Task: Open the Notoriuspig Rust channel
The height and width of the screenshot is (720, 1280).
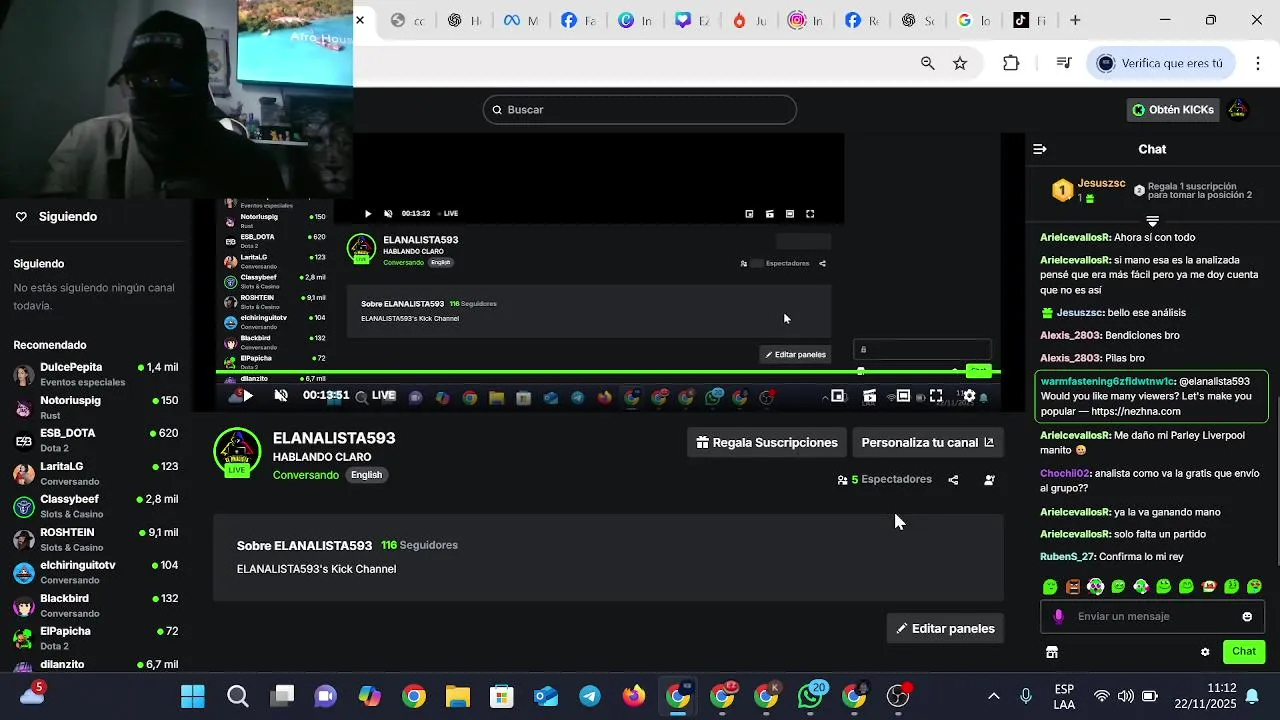Action: click(x=96, y=407)
